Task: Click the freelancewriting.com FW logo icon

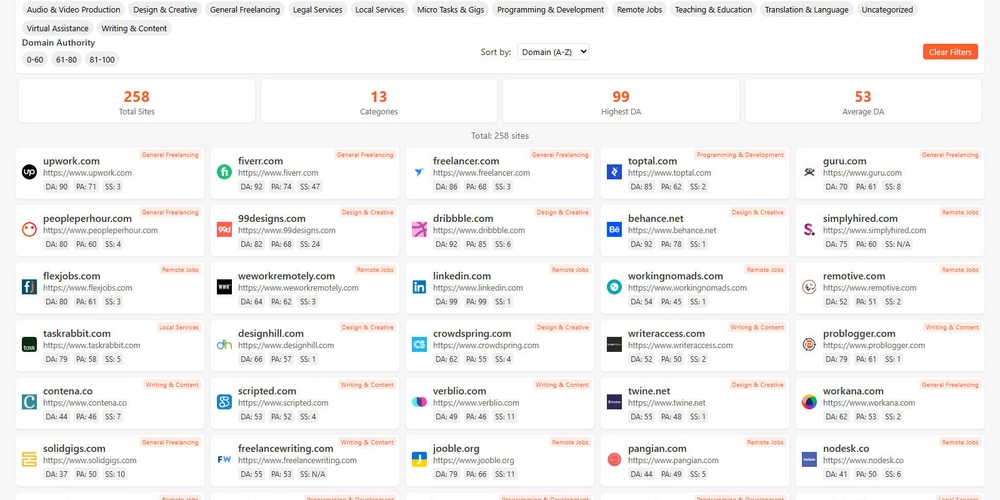Action: point(224,459)
